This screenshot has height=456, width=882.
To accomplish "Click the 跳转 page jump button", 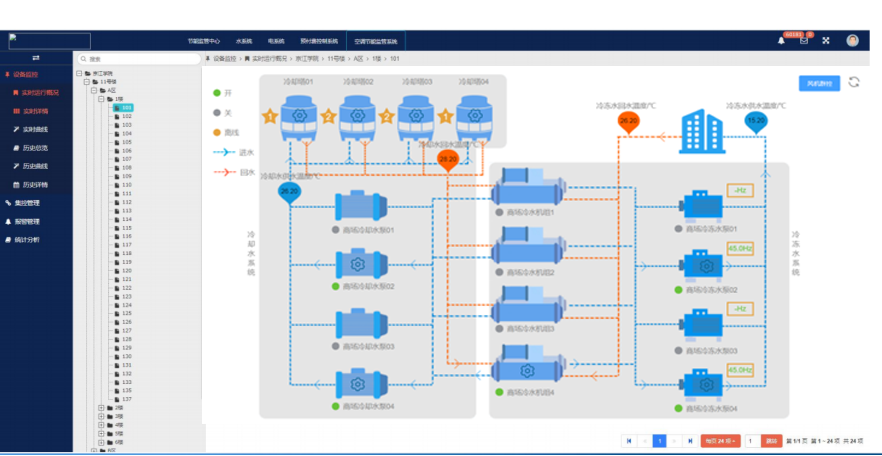I will pyautogui.click(x=771, y=441).
